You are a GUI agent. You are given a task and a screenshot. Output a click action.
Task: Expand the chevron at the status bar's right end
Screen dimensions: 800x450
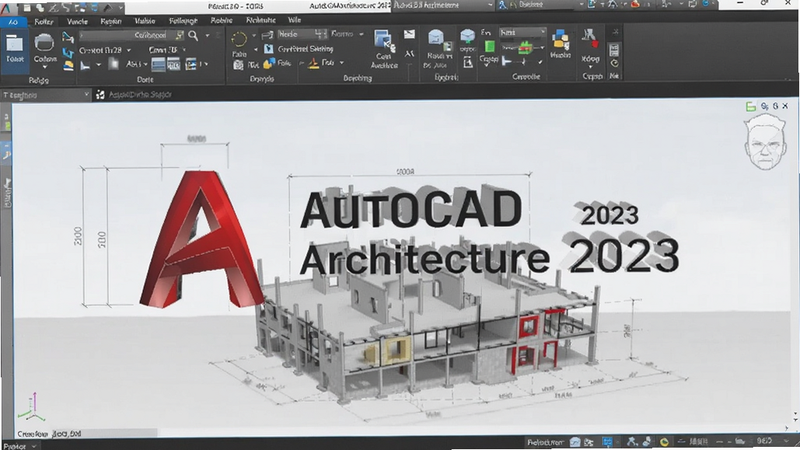coord(786,441)
